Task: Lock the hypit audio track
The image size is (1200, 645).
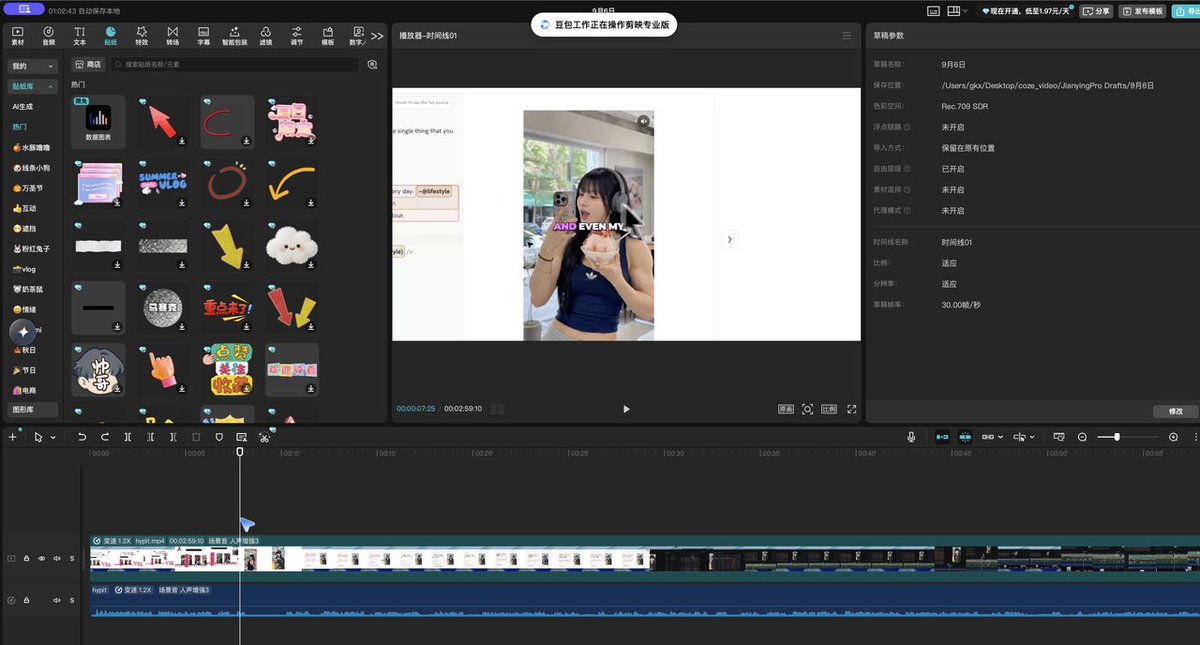Action: click(x=26, y=600)
